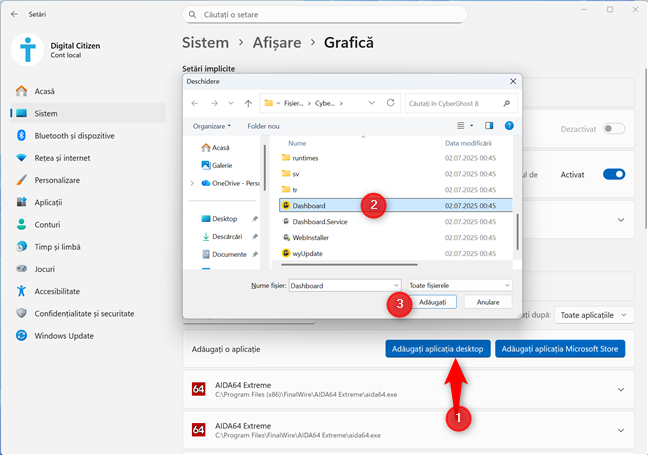The height and width of the screenshot is (455, 648).
Task: Click the search CyberGhost 8 field
Action: pyautogui.click(x=461, y=103)
